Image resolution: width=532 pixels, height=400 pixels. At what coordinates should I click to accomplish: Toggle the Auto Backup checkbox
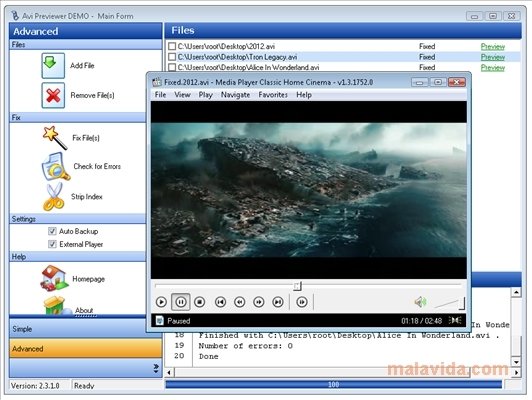point(52,231)
